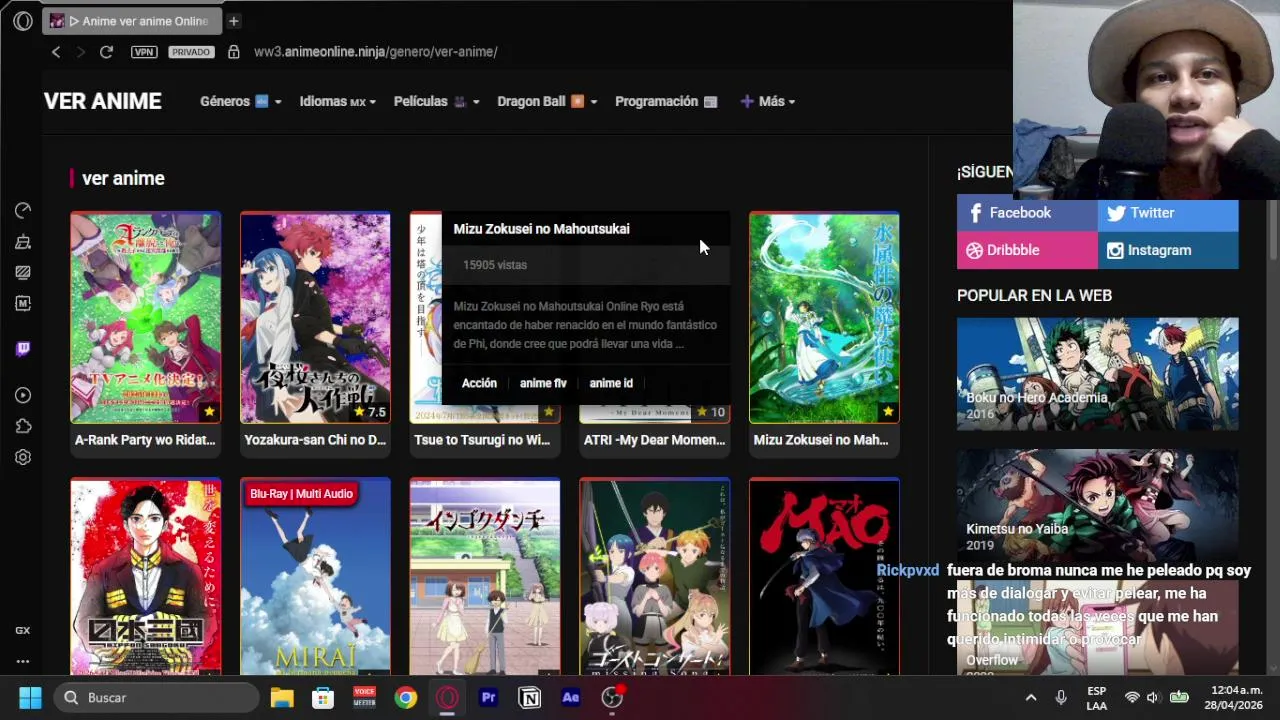1280x720 pixels.
Task: Click the address bar URL field
Action: pos(376,52)
